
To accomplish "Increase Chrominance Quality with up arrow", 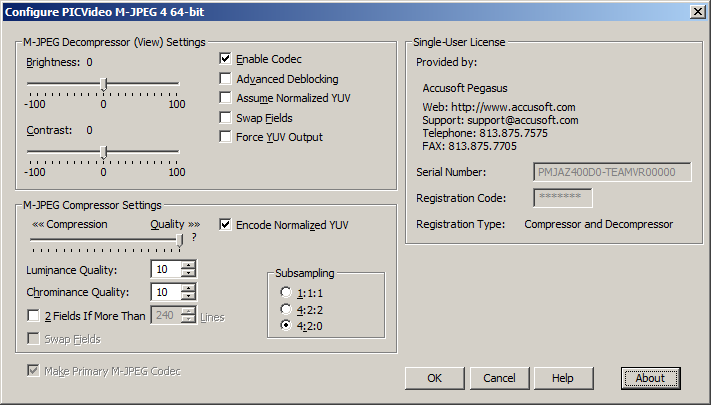I will (188, 287).
